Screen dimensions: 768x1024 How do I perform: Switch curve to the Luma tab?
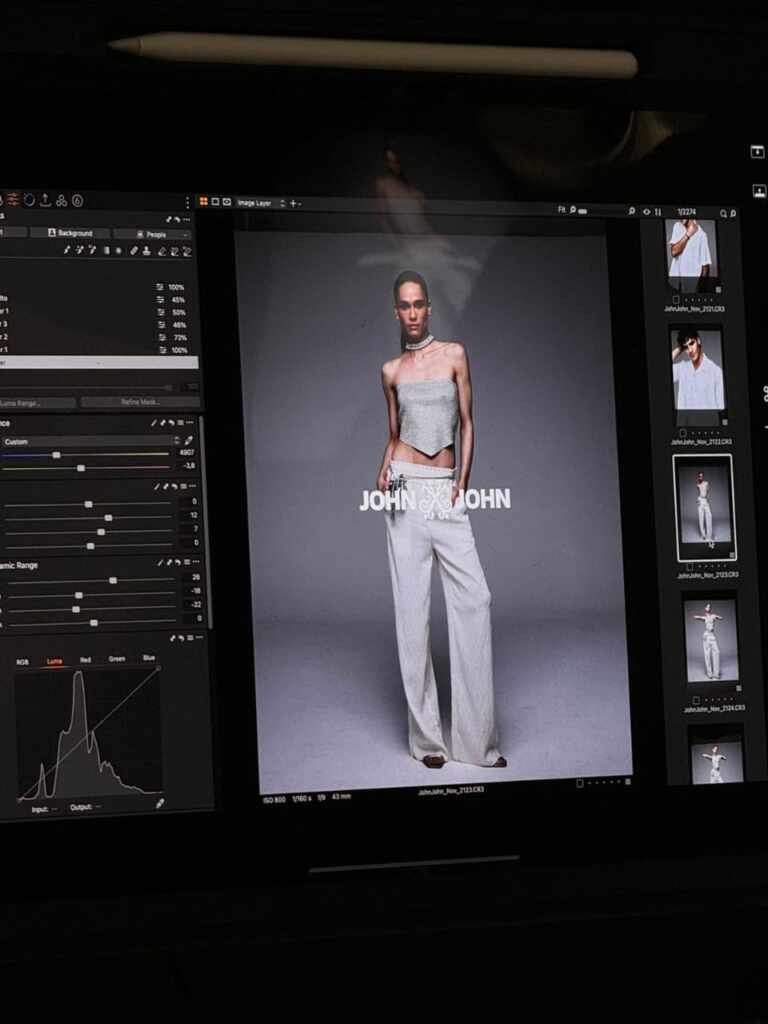click(x=54, y=662)
